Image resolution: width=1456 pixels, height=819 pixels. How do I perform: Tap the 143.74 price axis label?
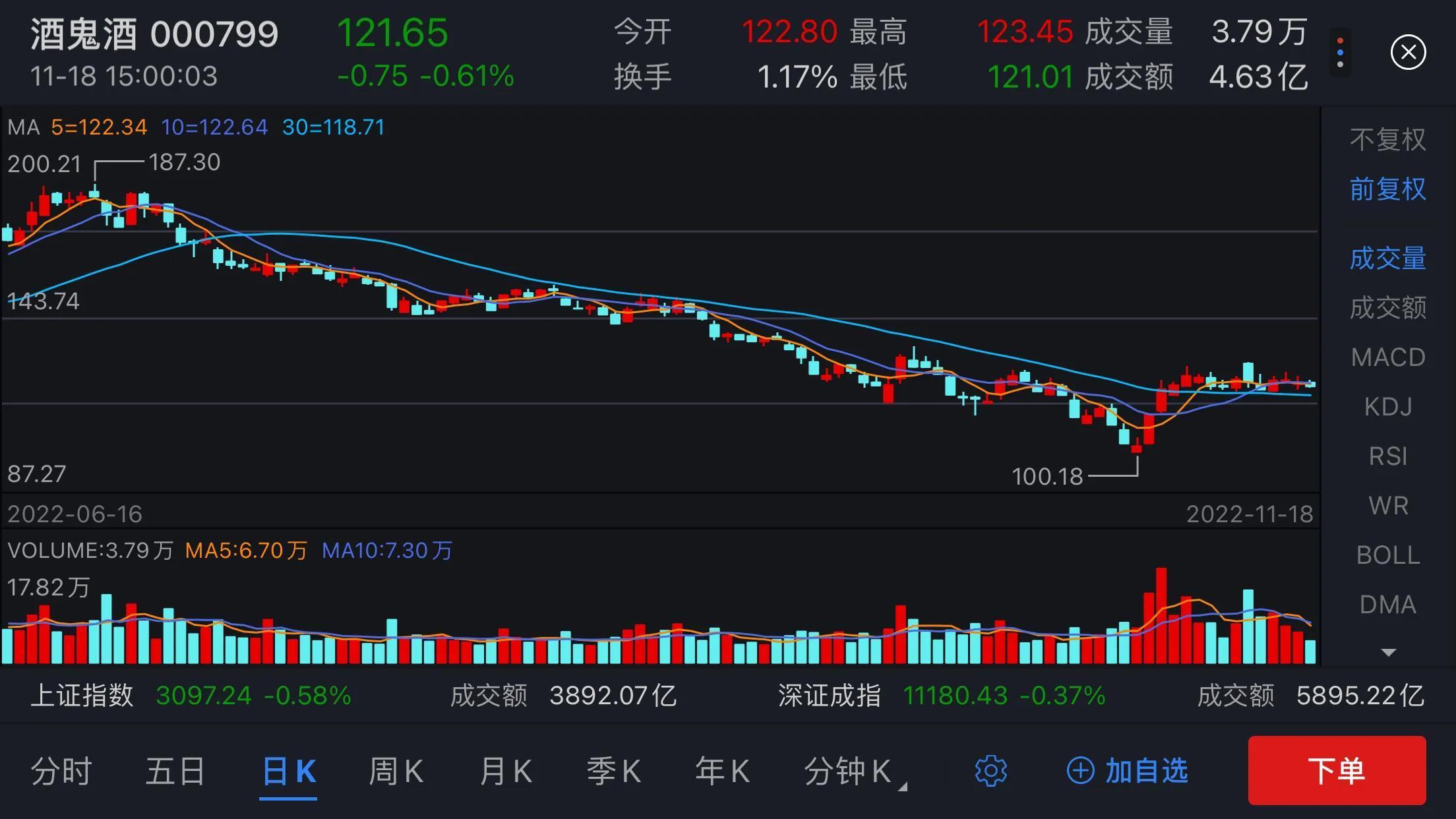coord(43,301)
